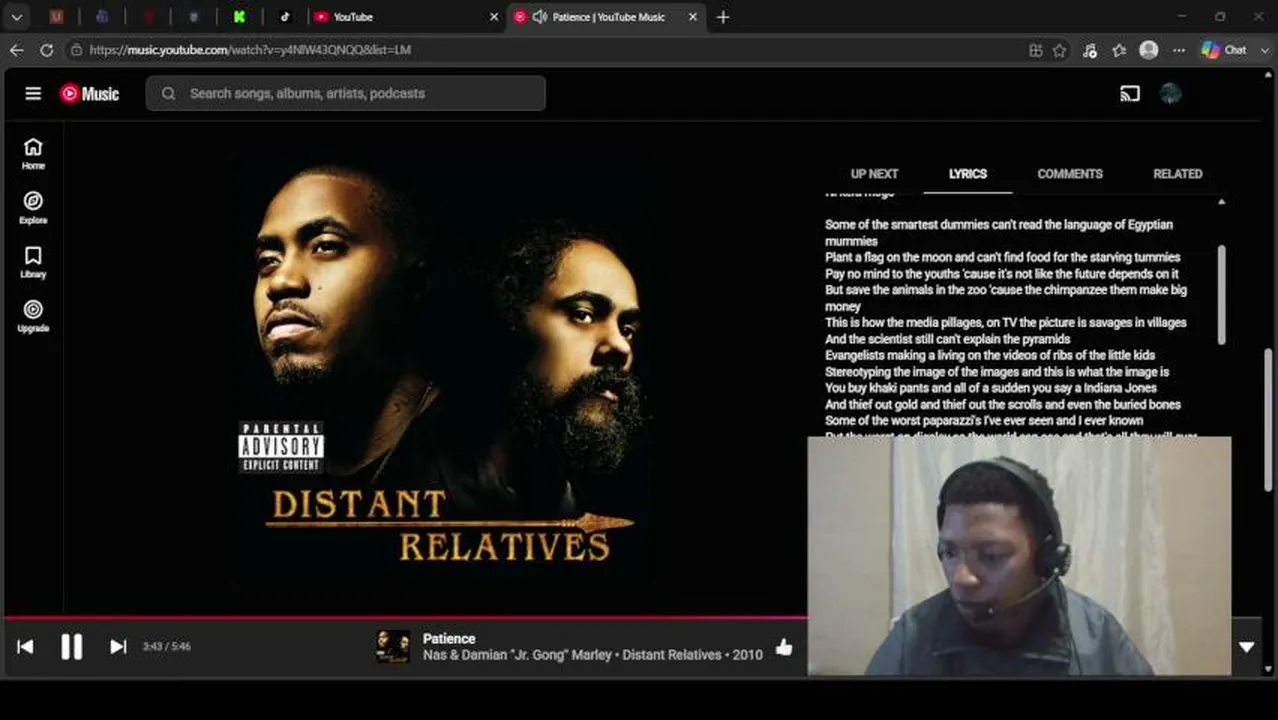Click the search magnifier icon
Viewport: 1278px width, 720px height.
click(168, 93)
